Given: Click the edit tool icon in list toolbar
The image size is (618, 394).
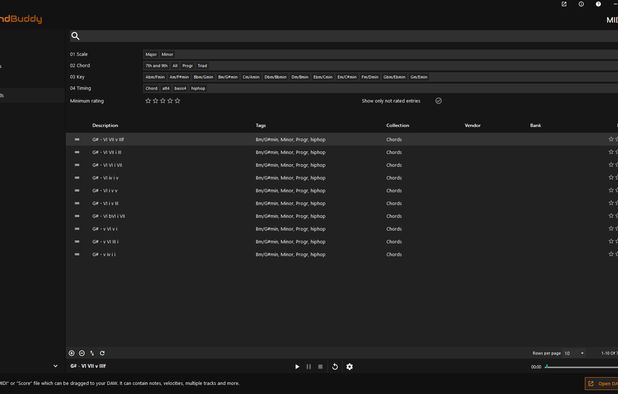Looking at the screenshot, I should tap(92, 353).
